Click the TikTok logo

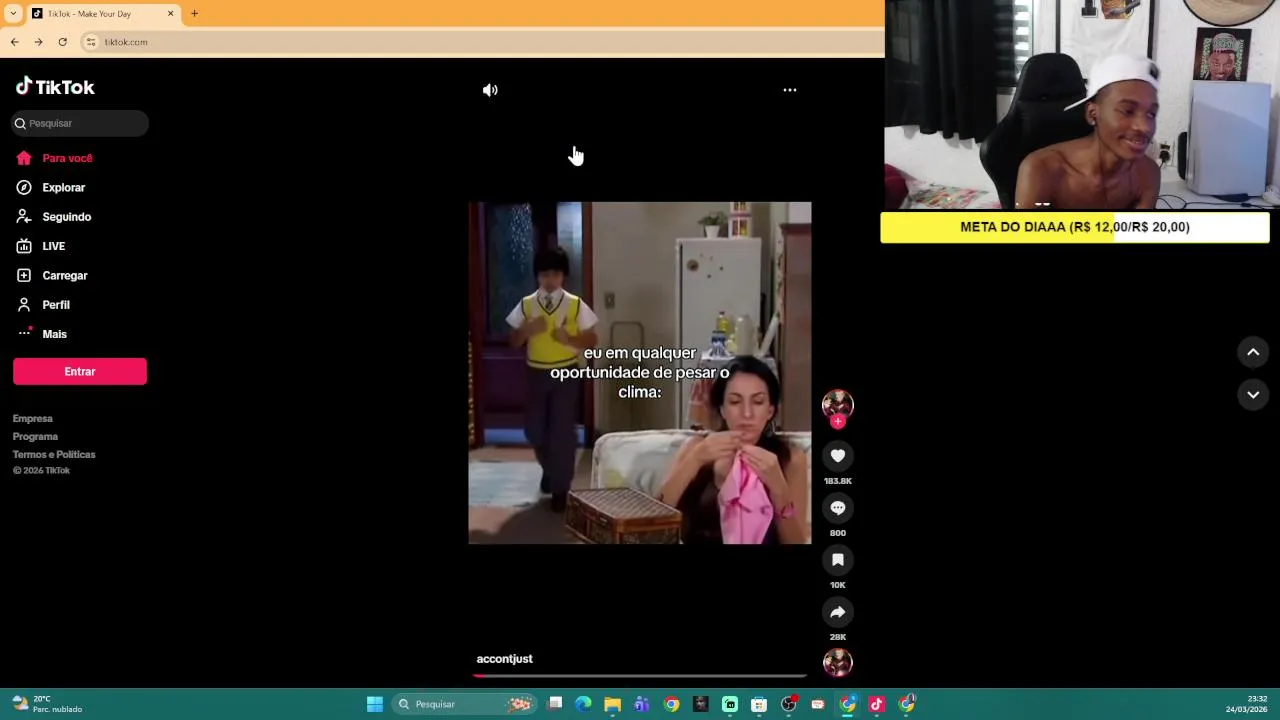pyautogui.click(x=55, y=87)
